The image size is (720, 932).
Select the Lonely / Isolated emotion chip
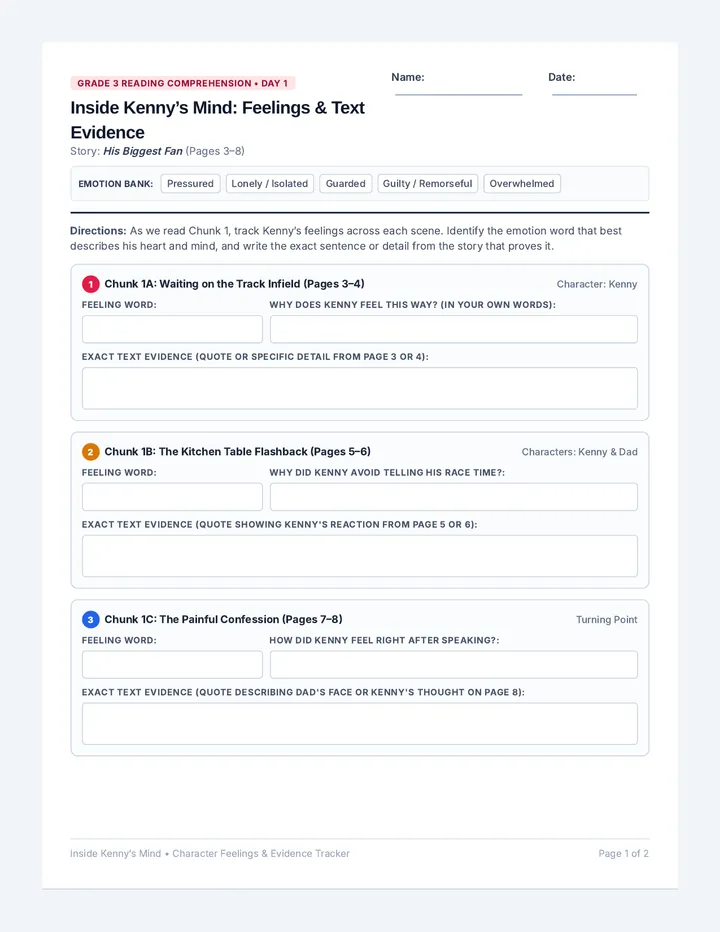tap(269, 184)
